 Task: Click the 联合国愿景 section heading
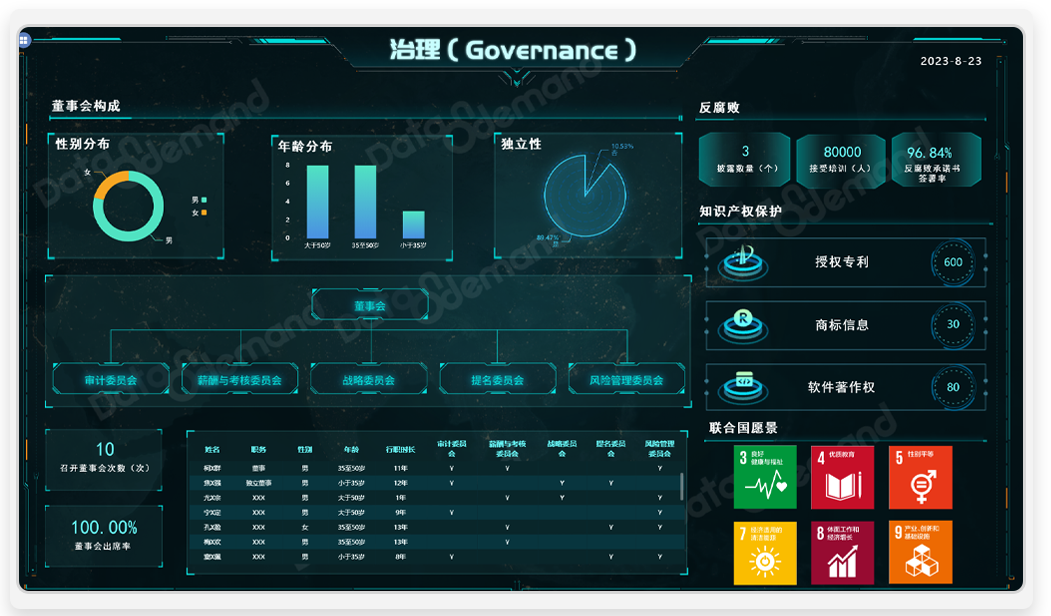click(x=743, y=428)
